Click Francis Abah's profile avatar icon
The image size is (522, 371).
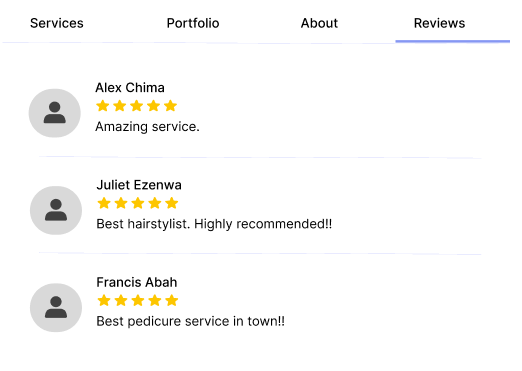(56, 308)
